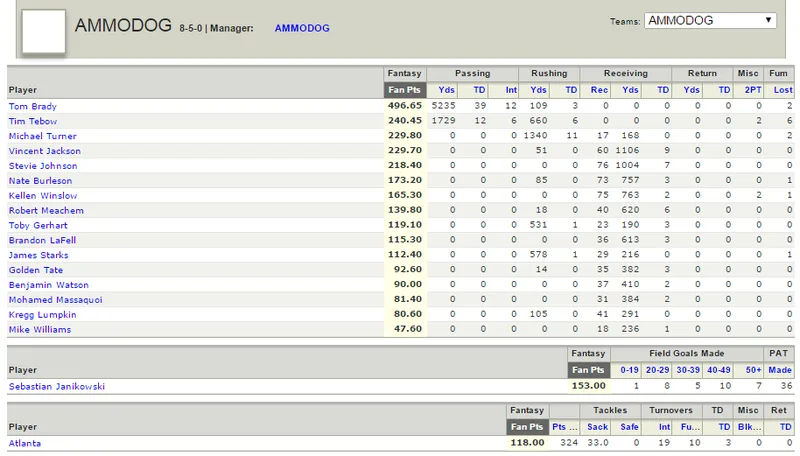Open Vincent Jackson player page

click(x=44, y=150)
